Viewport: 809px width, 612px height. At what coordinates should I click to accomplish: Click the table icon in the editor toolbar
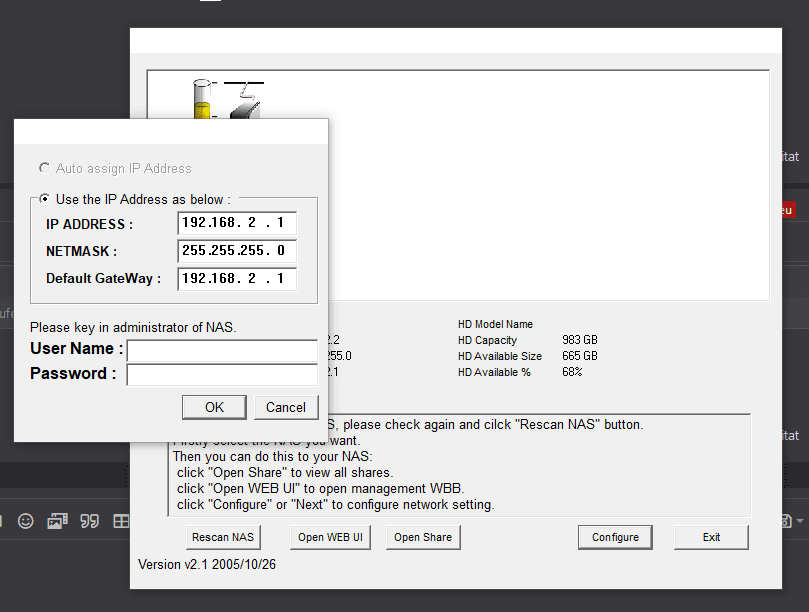point(121,521)
